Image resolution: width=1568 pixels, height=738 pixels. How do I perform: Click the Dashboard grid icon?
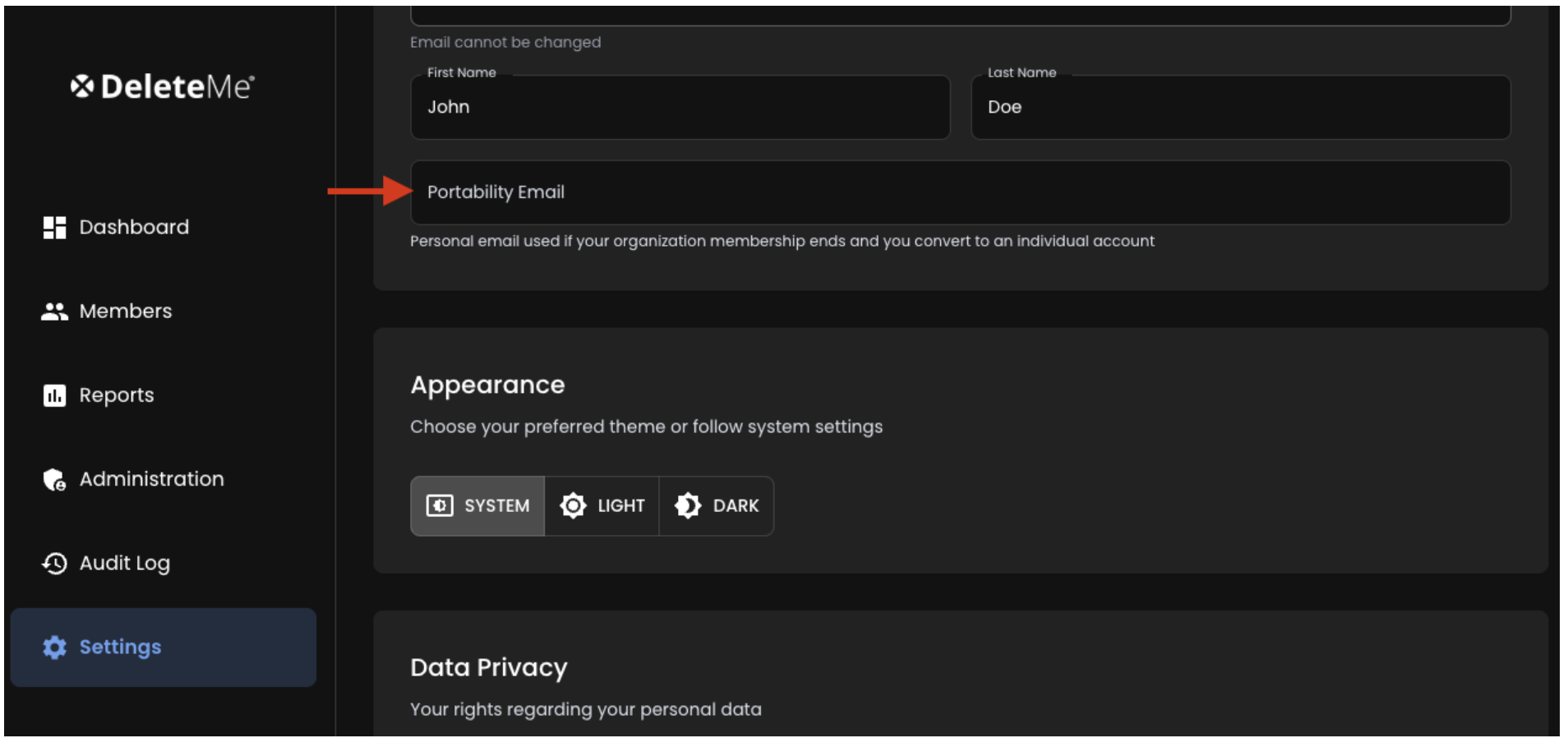54,228
